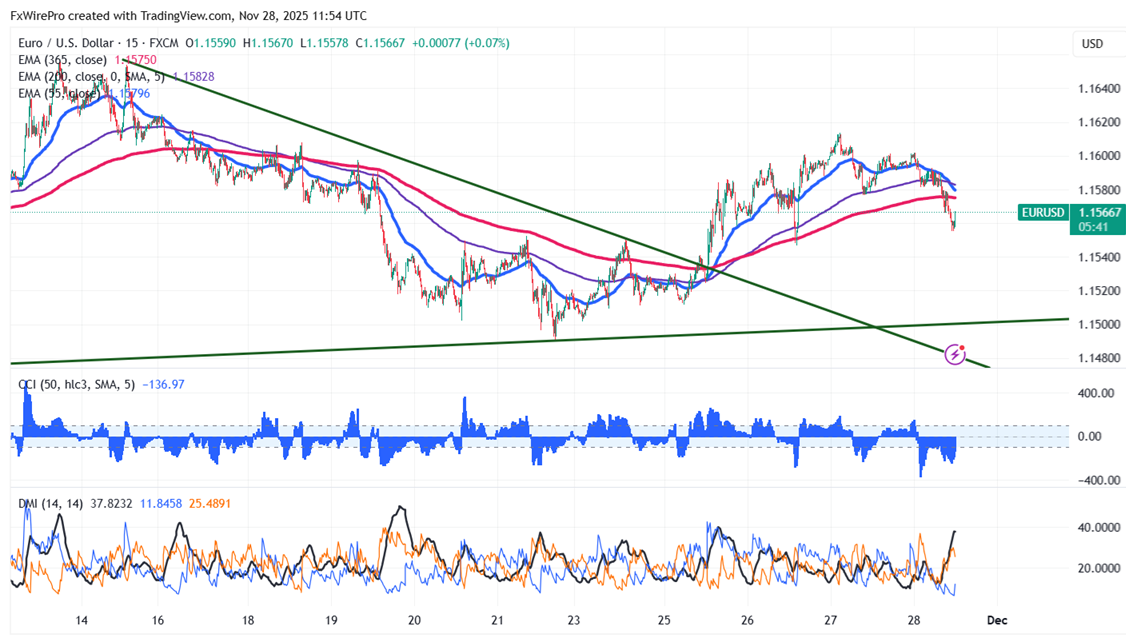Click date label 25 on time axis
The height and width of the screenshot is (640, 1126).
[664, 621]
